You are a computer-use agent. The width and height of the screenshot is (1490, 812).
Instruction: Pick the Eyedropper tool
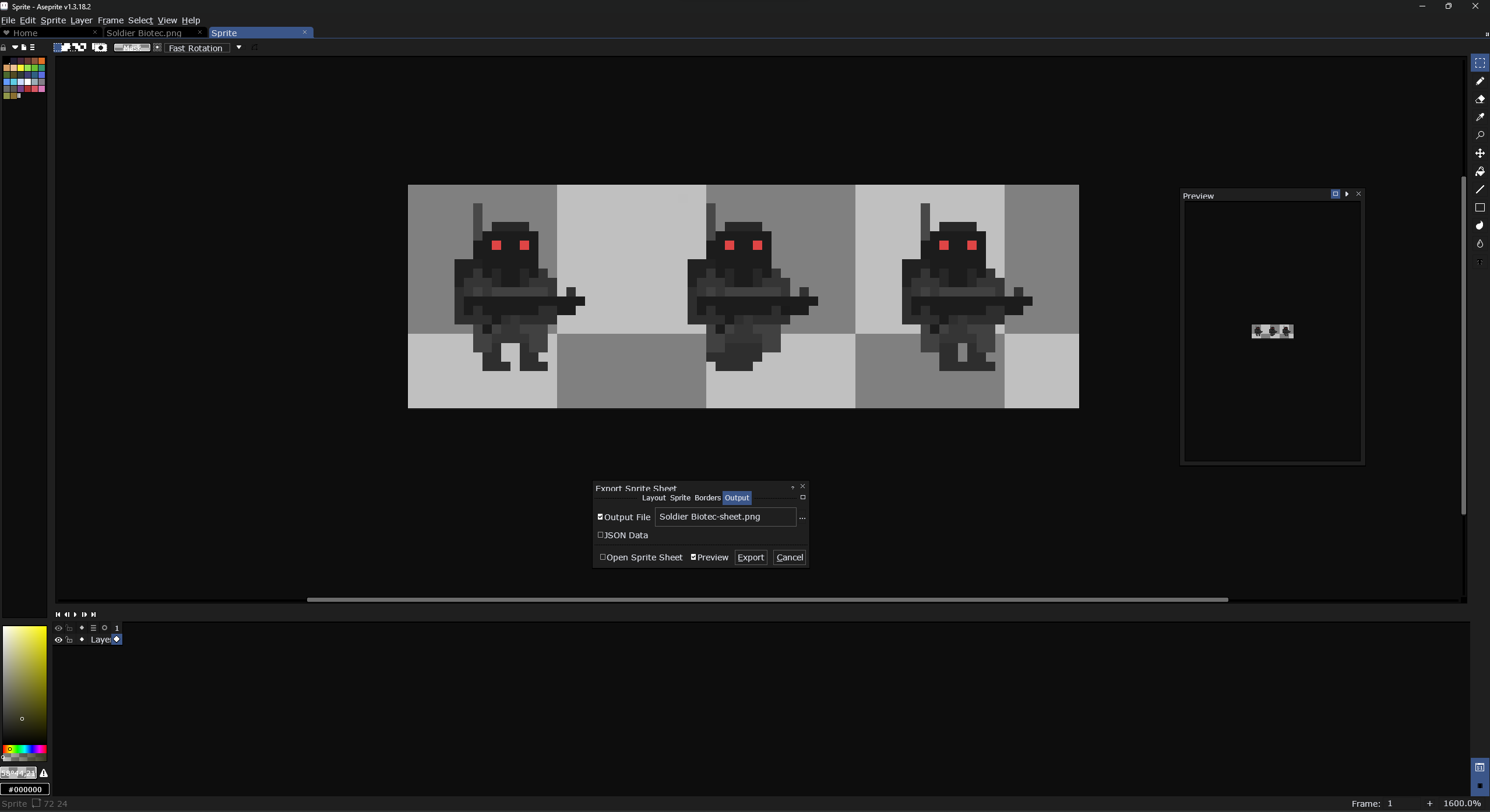coord(1480,117)
